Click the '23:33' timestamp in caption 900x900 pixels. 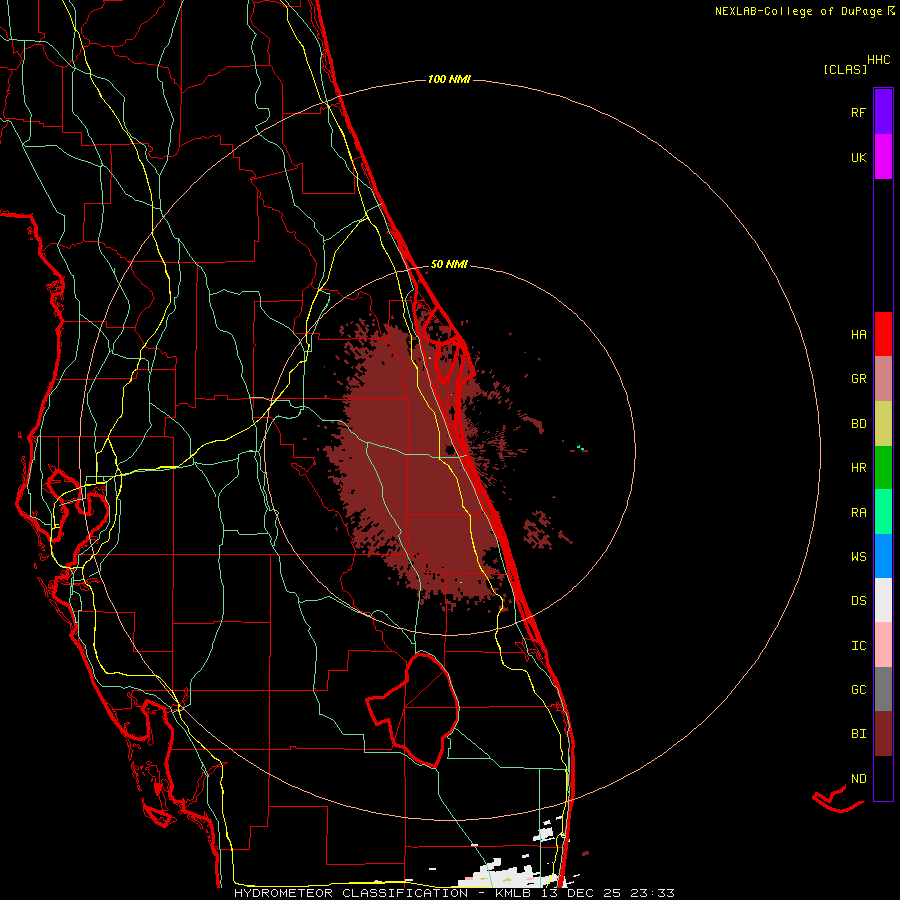(651, 893)
